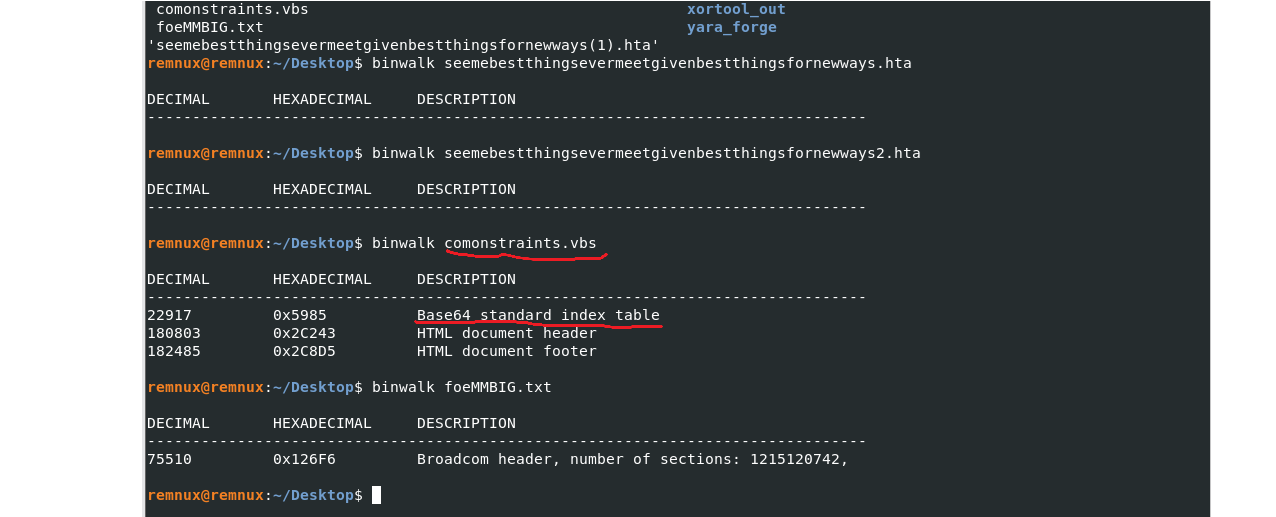1276x517 pixels.
Task: Click the first binwalk newways.hta command
Action: (641, 63)
